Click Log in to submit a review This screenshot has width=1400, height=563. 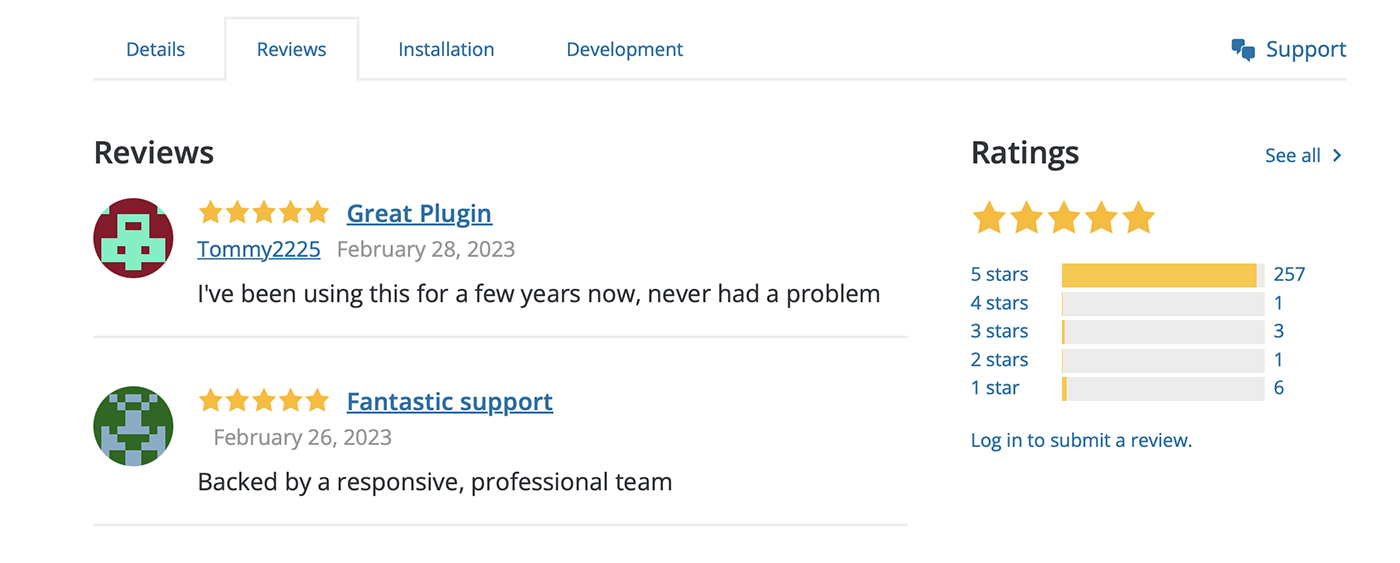[1081, 440]
